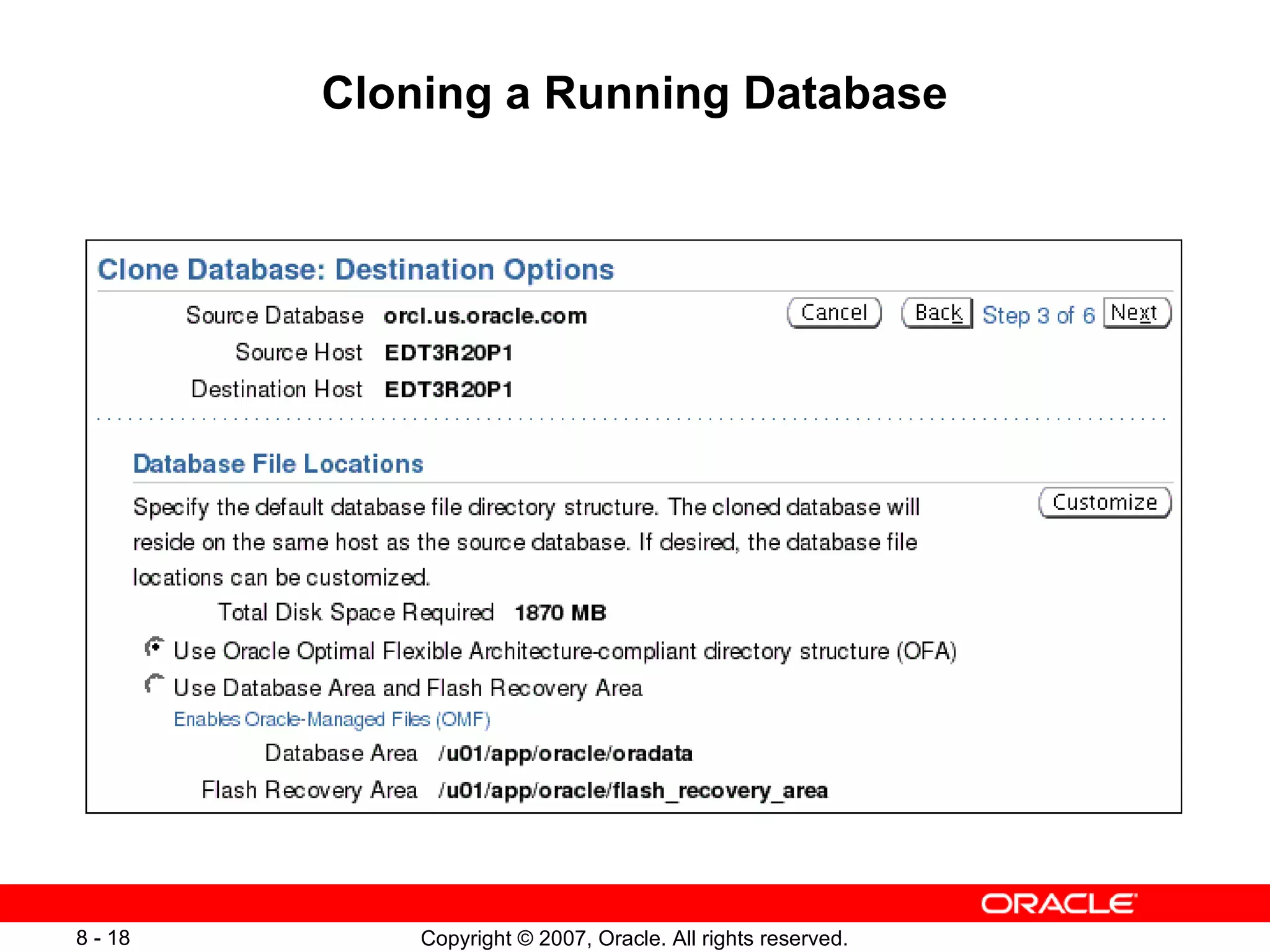
Task: Click the Oracle logo in footer
Action: [1059, 904]
